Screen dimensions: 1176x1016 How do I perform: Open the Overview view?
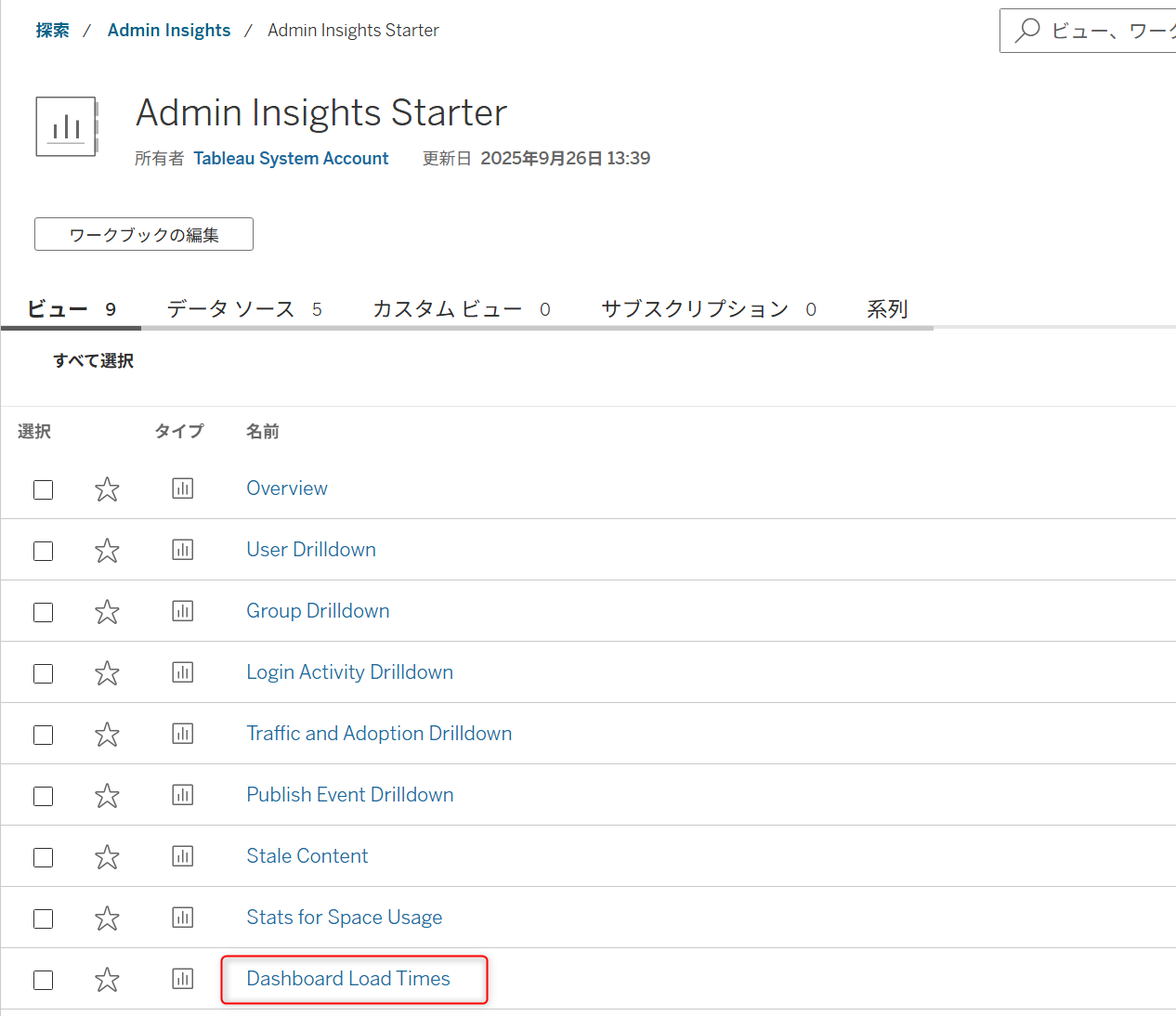pyautogui.click(x=287, y=488)
